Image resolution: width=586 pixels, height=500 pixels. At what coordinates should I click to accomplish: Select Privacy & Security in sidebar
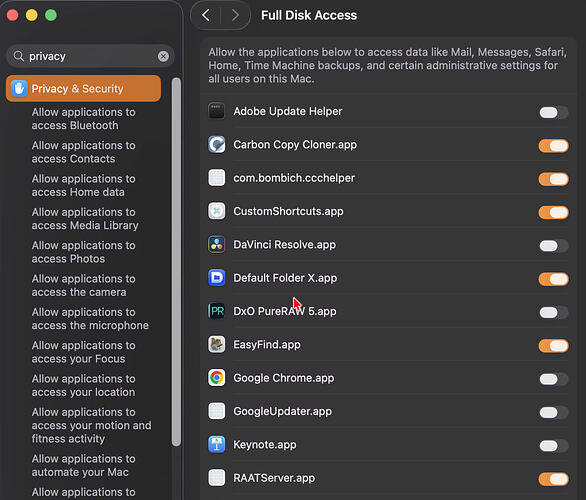point(83,89)
